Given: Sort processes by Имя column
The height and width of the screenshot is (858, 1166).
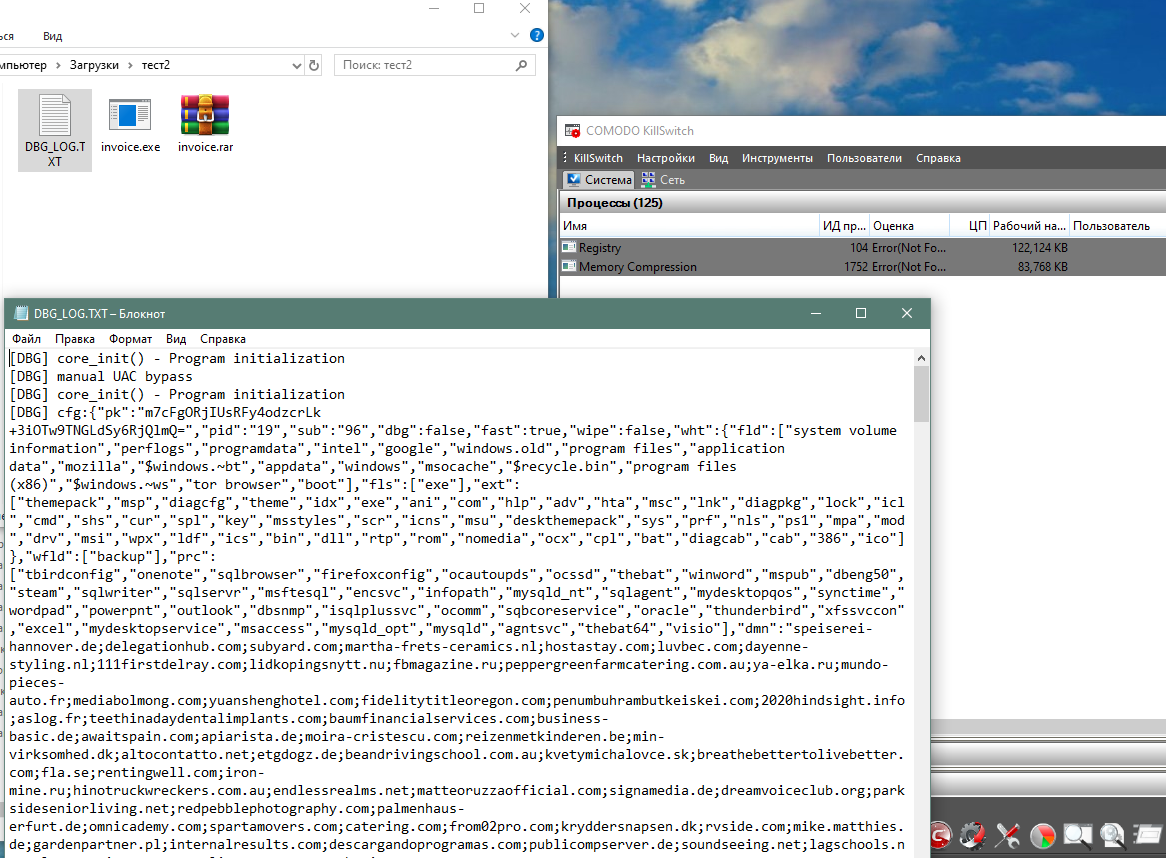Looking at the screenshot, I should [x=689, y=226].
